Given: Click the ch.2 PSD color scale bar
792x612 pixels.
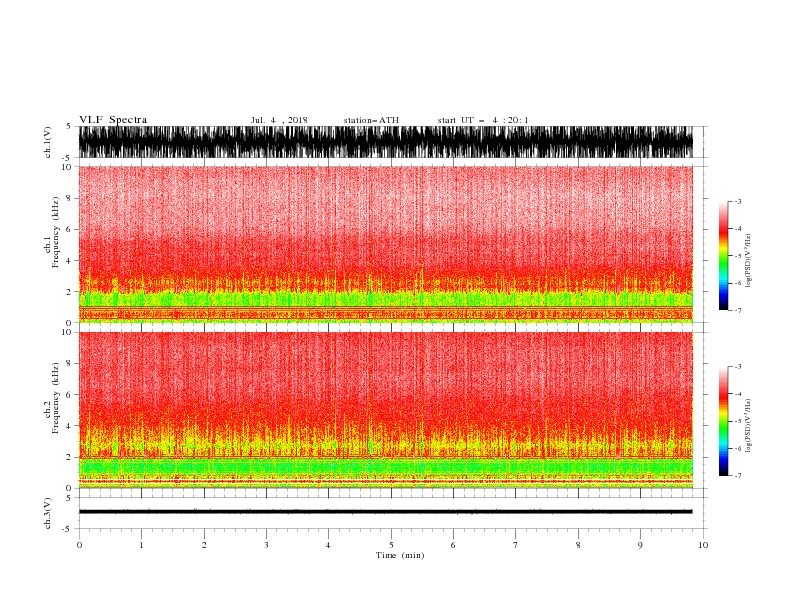Looking at the screenshot, I should pyautogui.click(x=723, y=421).
